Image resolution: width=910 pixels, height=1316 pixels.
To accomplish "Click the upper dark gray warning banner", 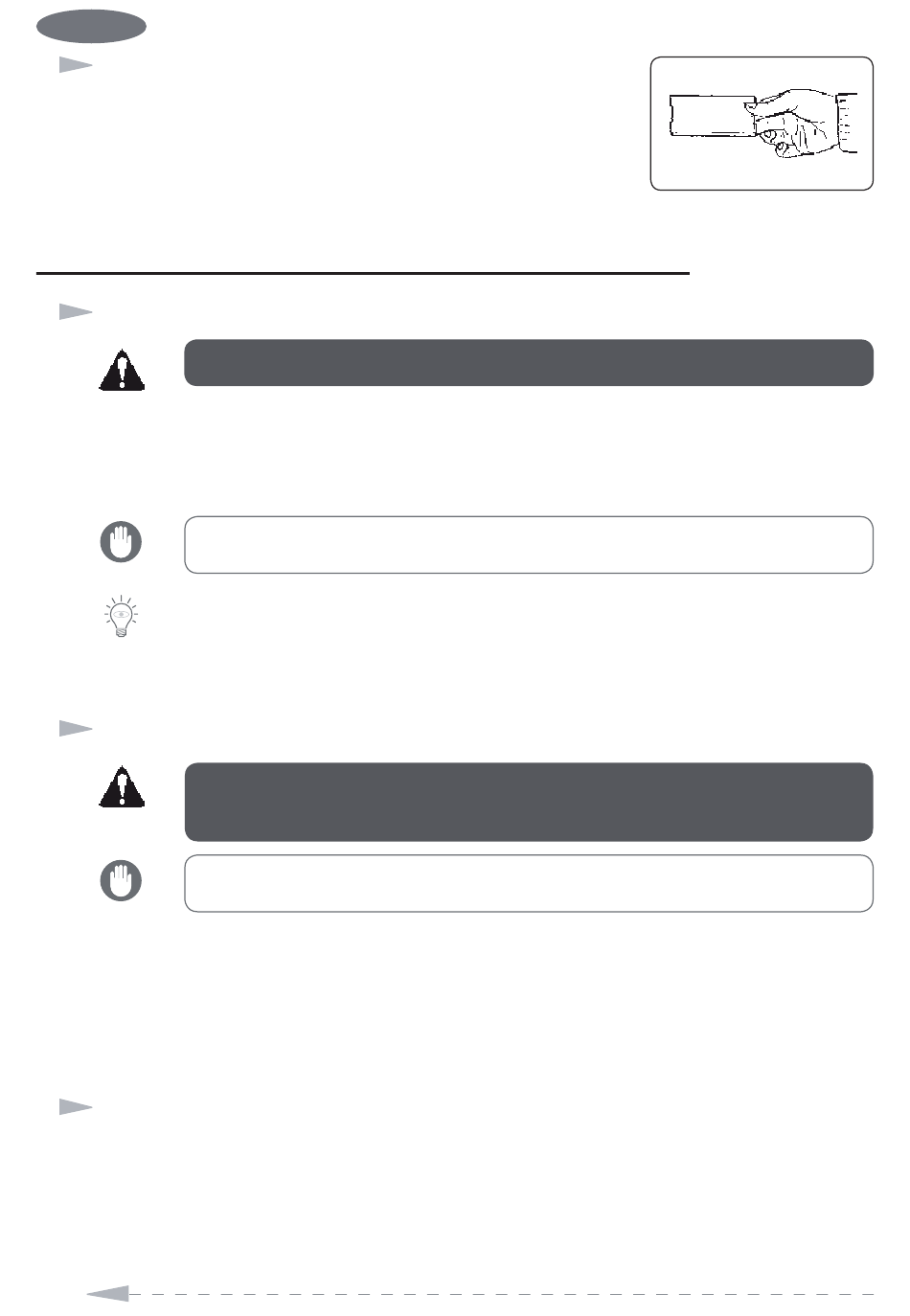I will (529, 363).
